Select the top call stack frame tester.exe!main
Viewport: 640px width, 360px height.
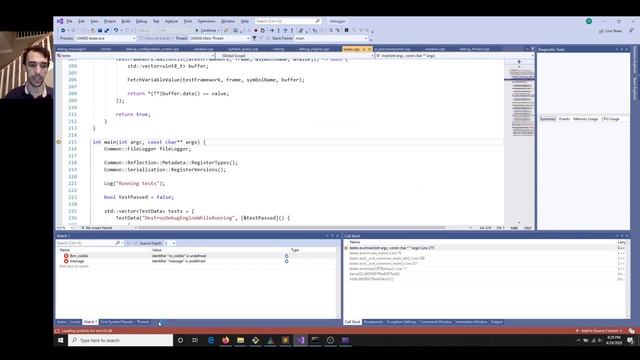click(x=392, y=248)
